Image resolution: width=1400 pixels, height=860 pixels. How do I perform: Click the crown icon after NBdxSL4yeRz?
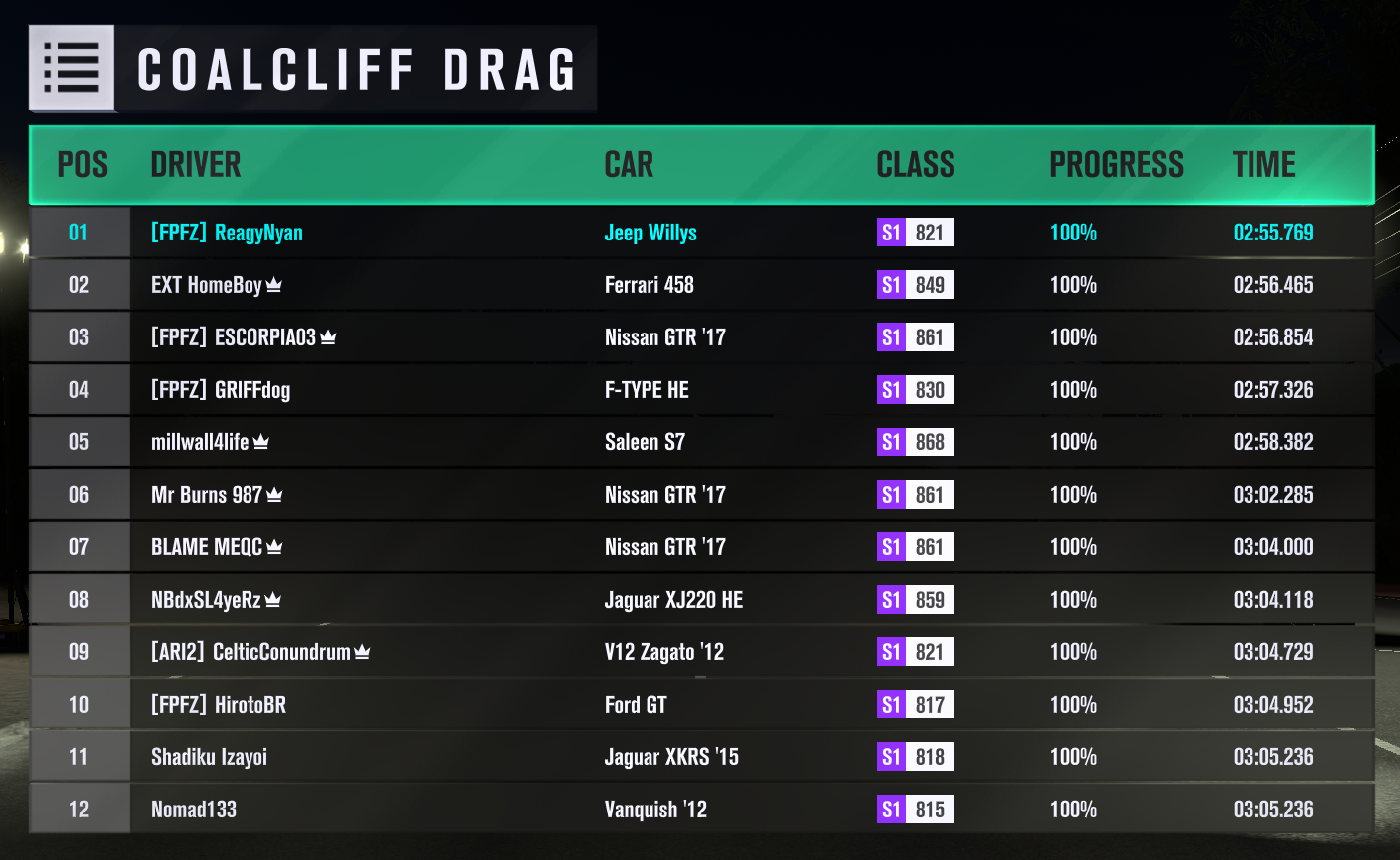click(273, 600)
